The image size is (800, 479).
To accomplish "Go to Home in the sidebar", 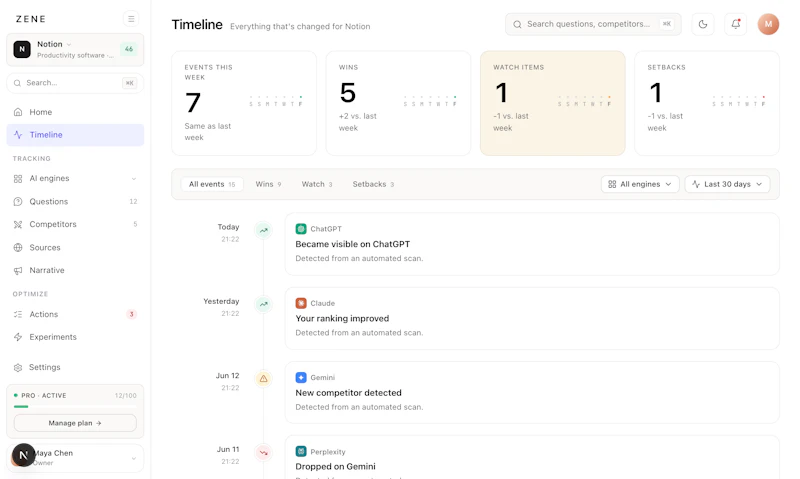I will (x=75, y=112).
